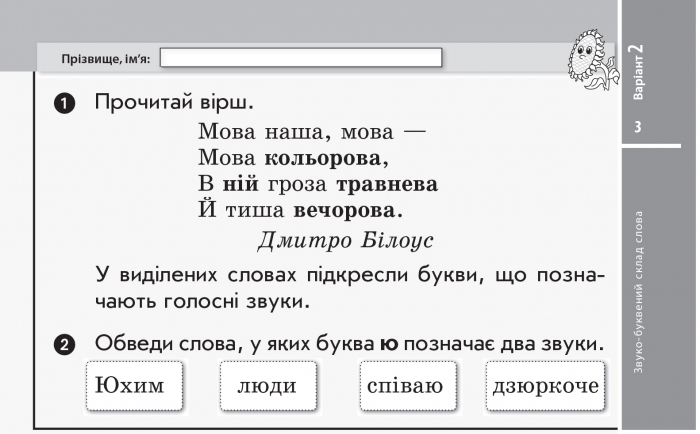Click the heading Прочитай вірш
Screen dimensions: 700x434
tap(174, 103)
